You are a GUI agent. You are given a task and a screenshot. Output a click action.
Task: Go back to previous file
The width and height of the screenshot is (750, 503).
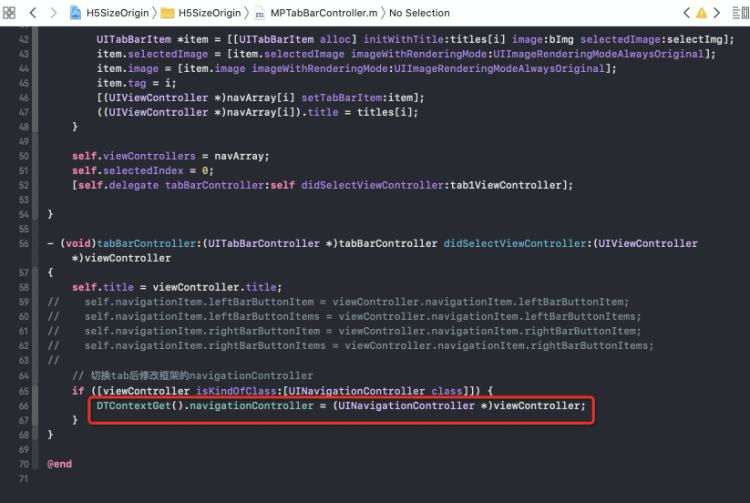(x=33, y=12)
